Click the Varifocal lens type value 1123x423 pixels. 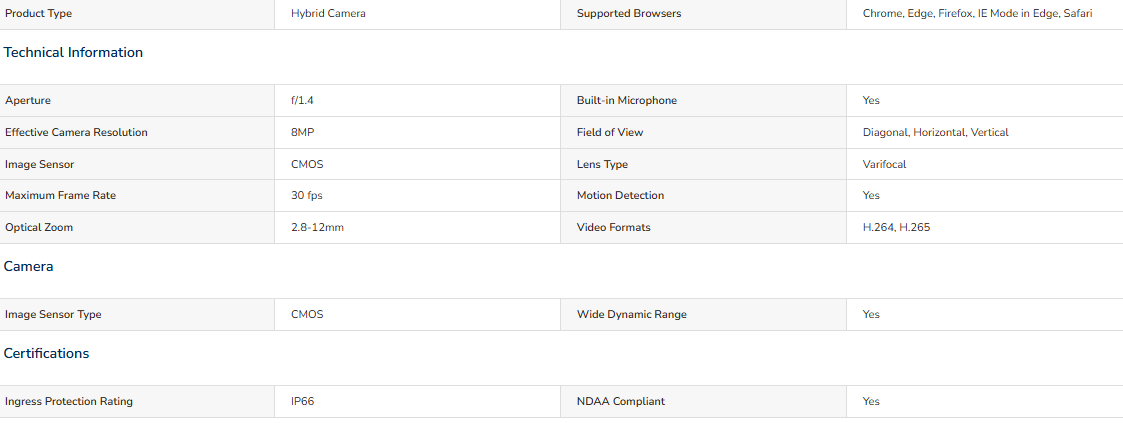[x=885, y=165]
